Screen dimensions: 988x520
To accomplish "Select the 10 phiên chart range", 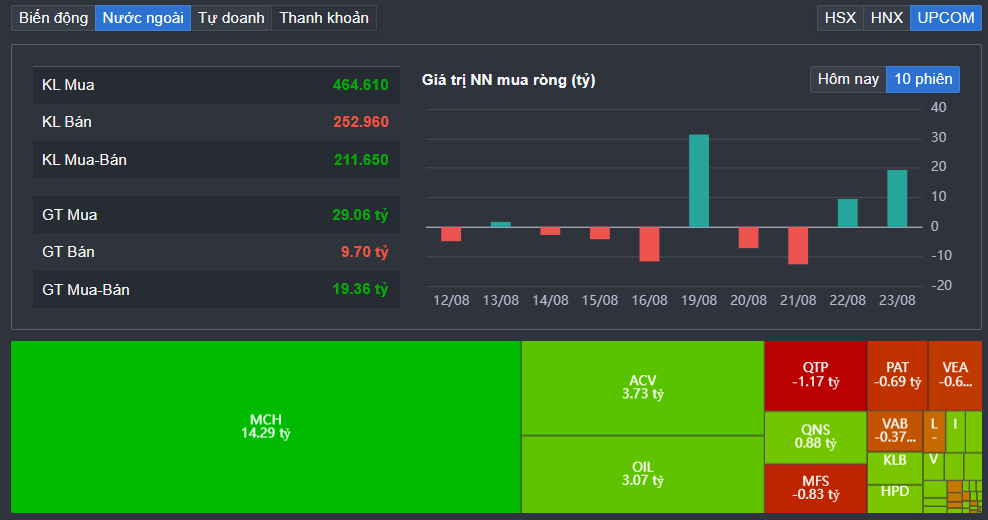I will tap(923, 79).
